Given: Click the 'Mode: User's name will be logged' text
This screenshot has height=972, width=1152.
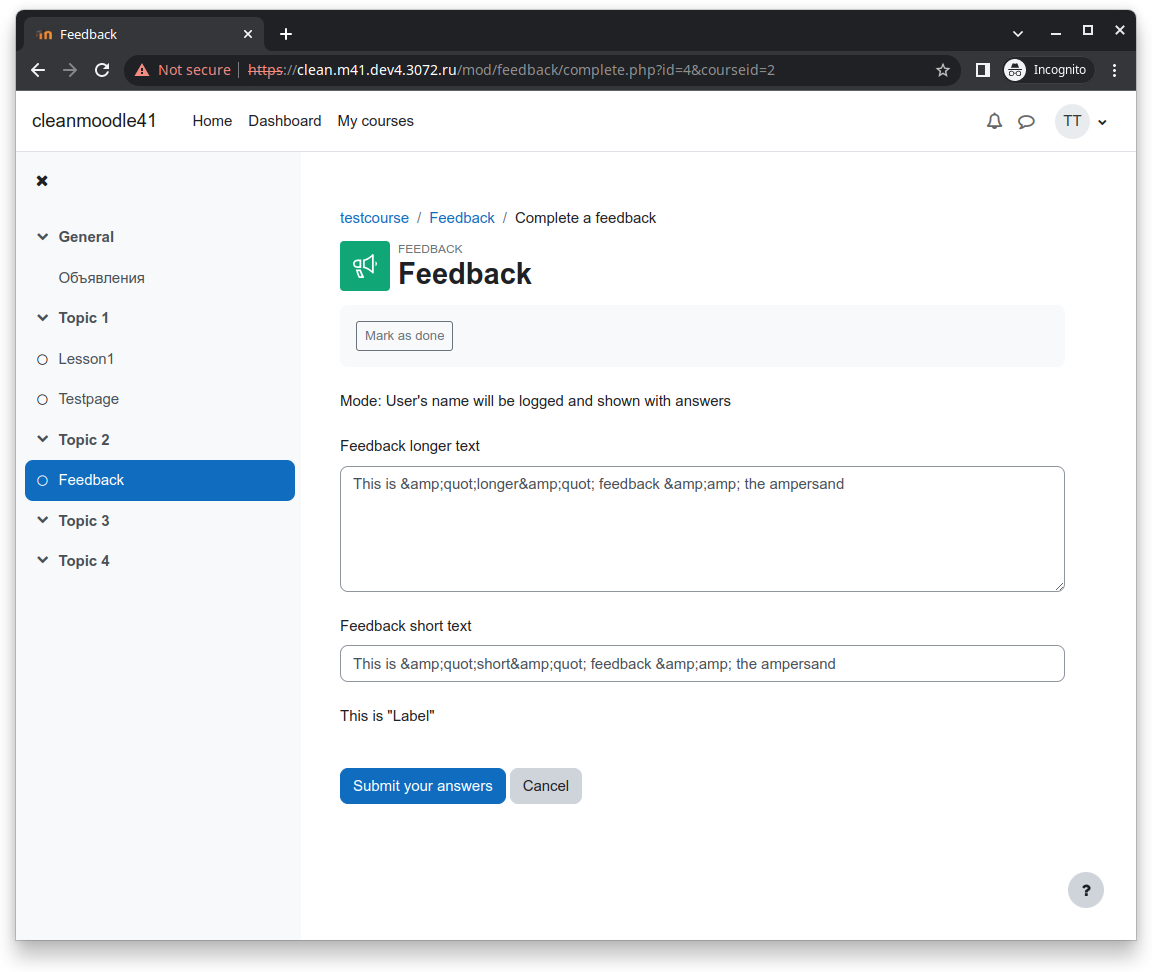Looking at the screenshot, I should click(535, 401).
